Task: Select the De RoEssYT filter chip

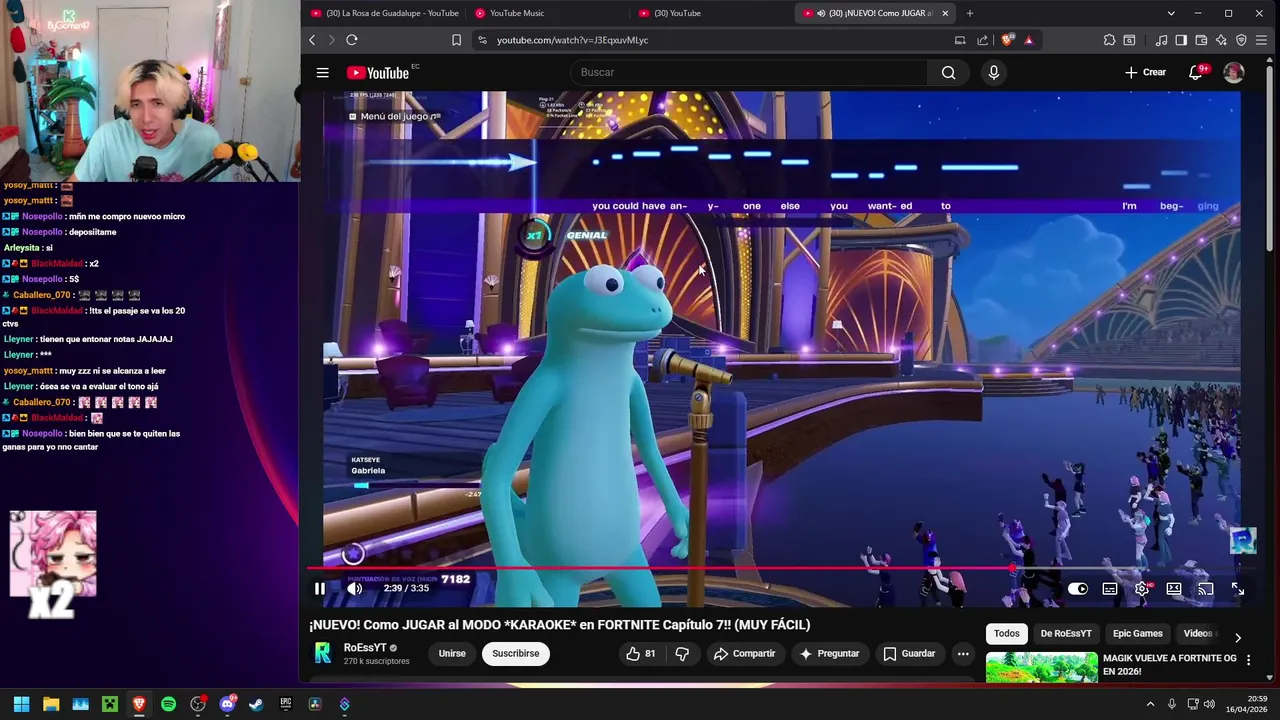Action: pyautogui.click(x=1066, y=634)
